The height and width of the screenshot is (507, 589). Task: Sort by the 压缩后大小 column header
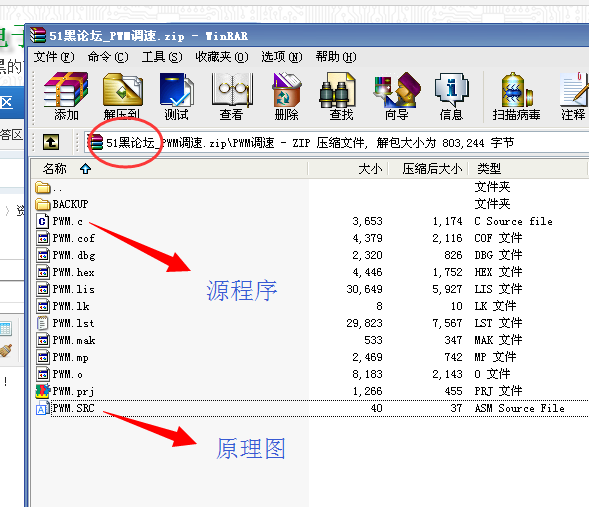pyautogui.click(x=428, y=169)
